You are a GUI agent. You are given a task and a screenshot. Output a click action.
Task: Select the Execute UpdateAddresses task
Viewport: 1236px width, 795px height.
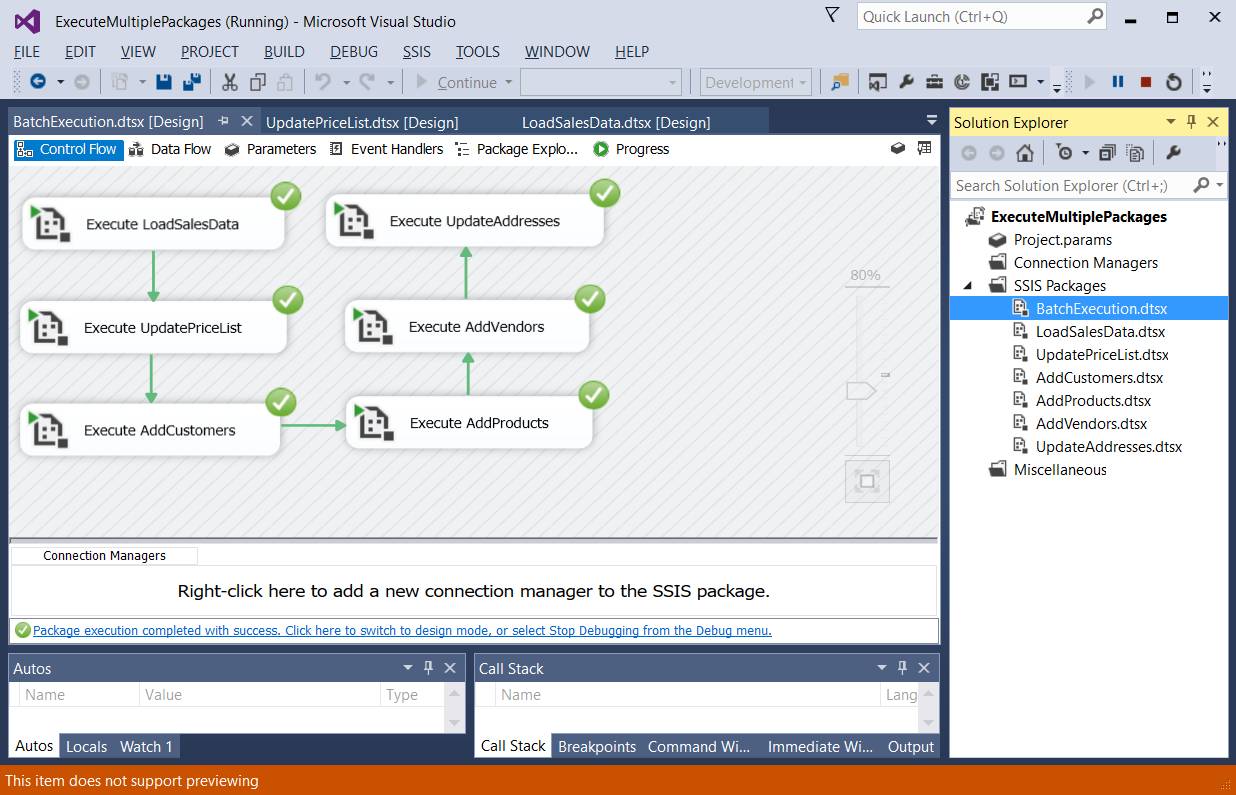[x=465, y=221]
